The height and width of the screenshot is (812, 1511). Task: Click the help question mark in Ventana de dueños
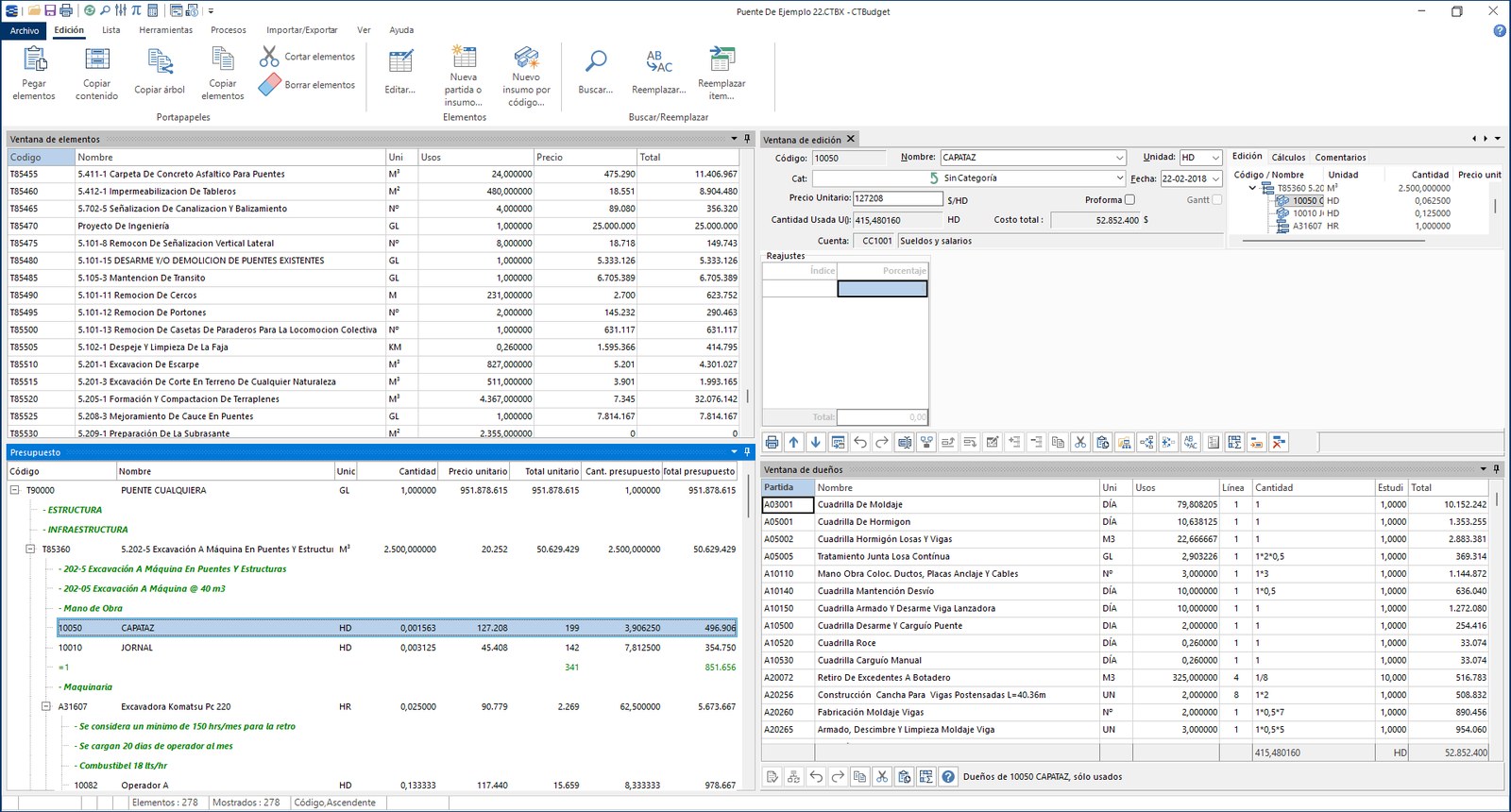point(948,777)
